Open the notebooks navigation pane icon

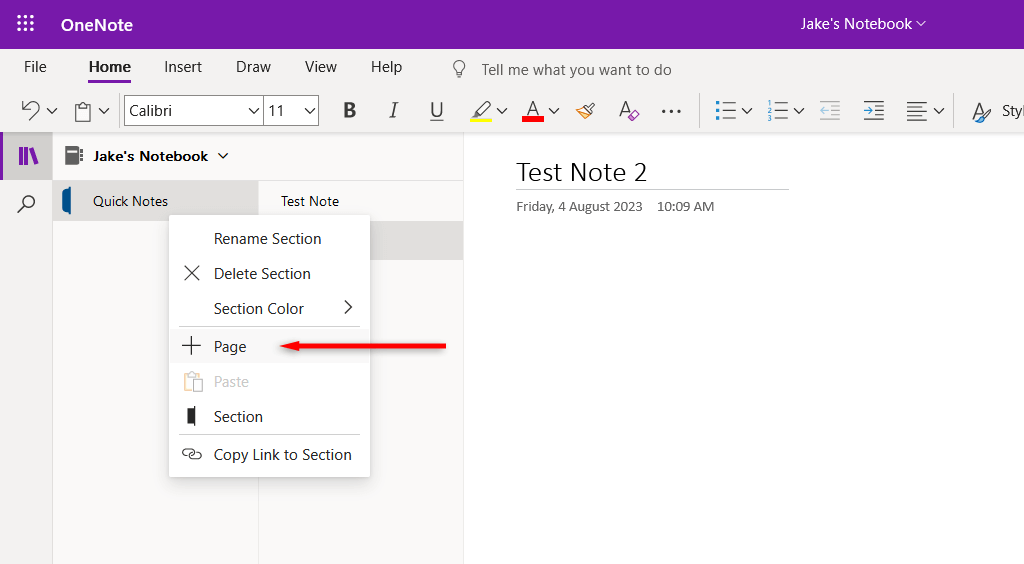pyautogui.click(x=28, y=156)
